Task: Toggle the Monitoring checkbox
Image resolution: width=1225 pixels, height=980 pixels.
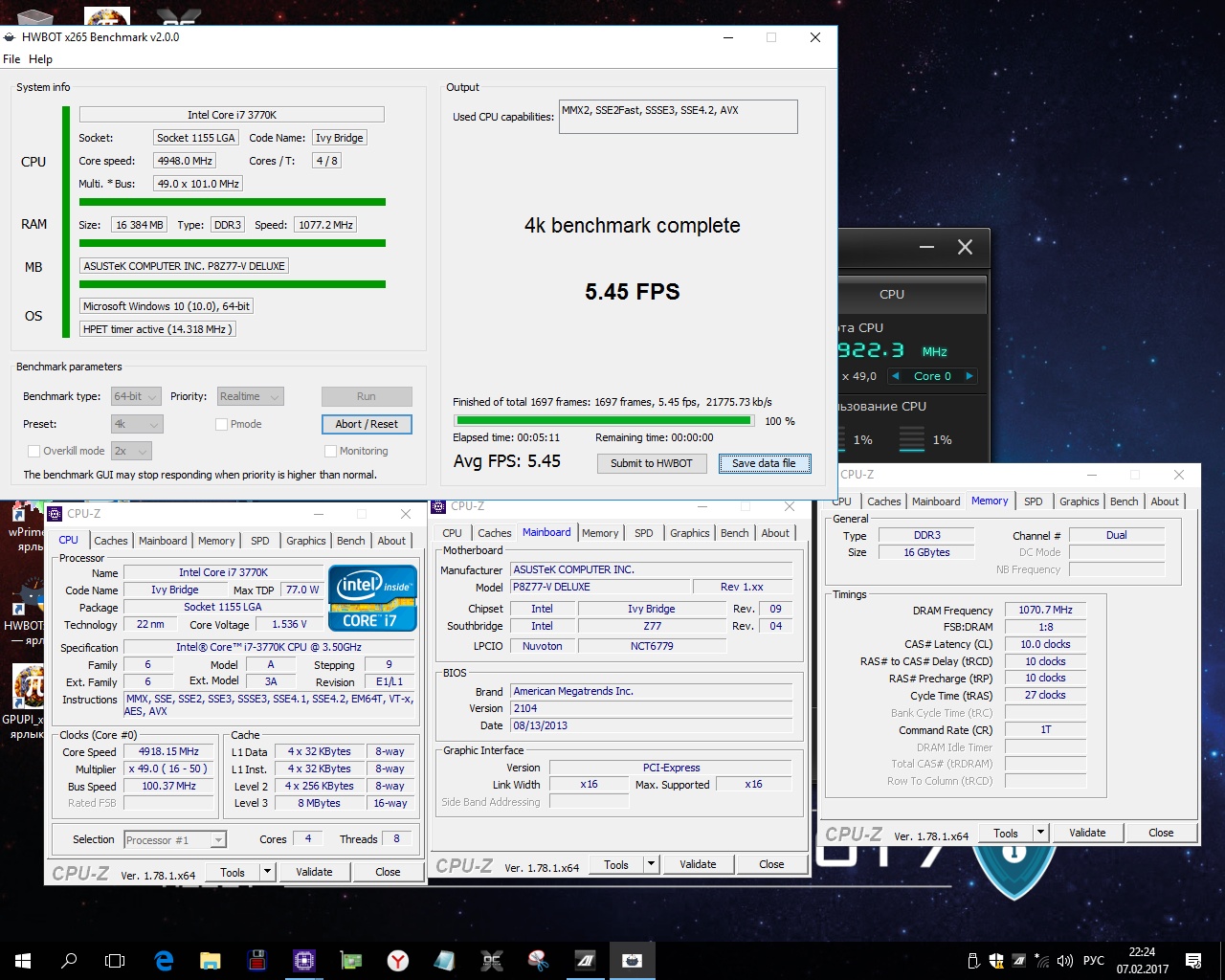Action: [330, 451]
